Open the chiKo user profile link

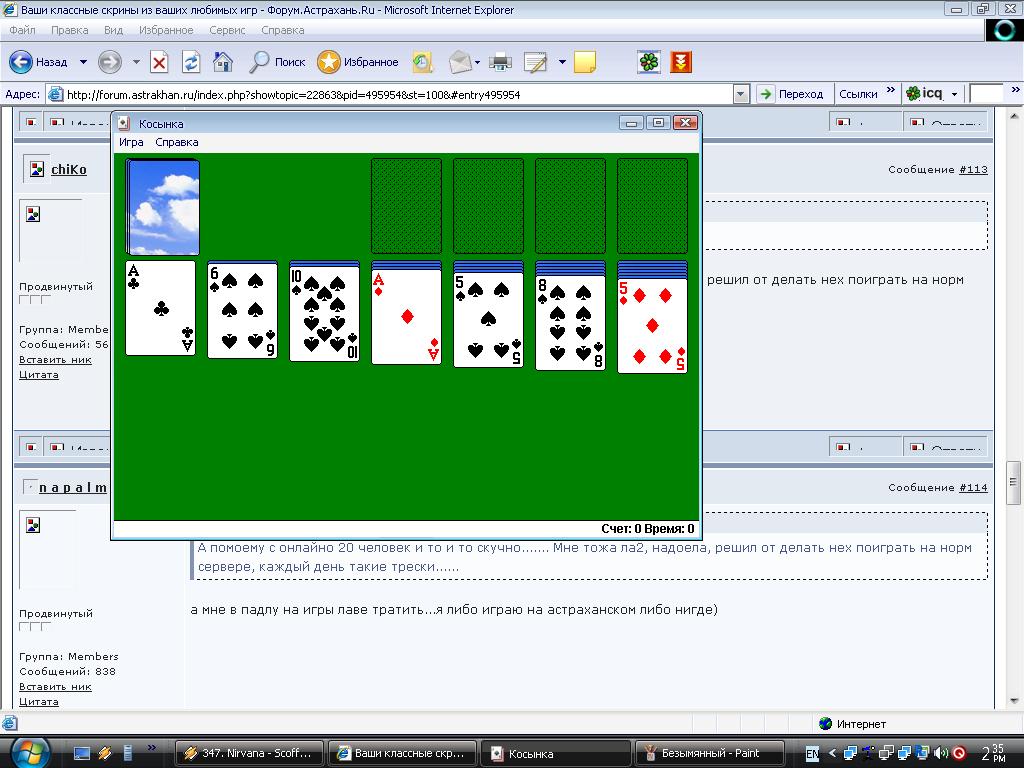[69, 169]
